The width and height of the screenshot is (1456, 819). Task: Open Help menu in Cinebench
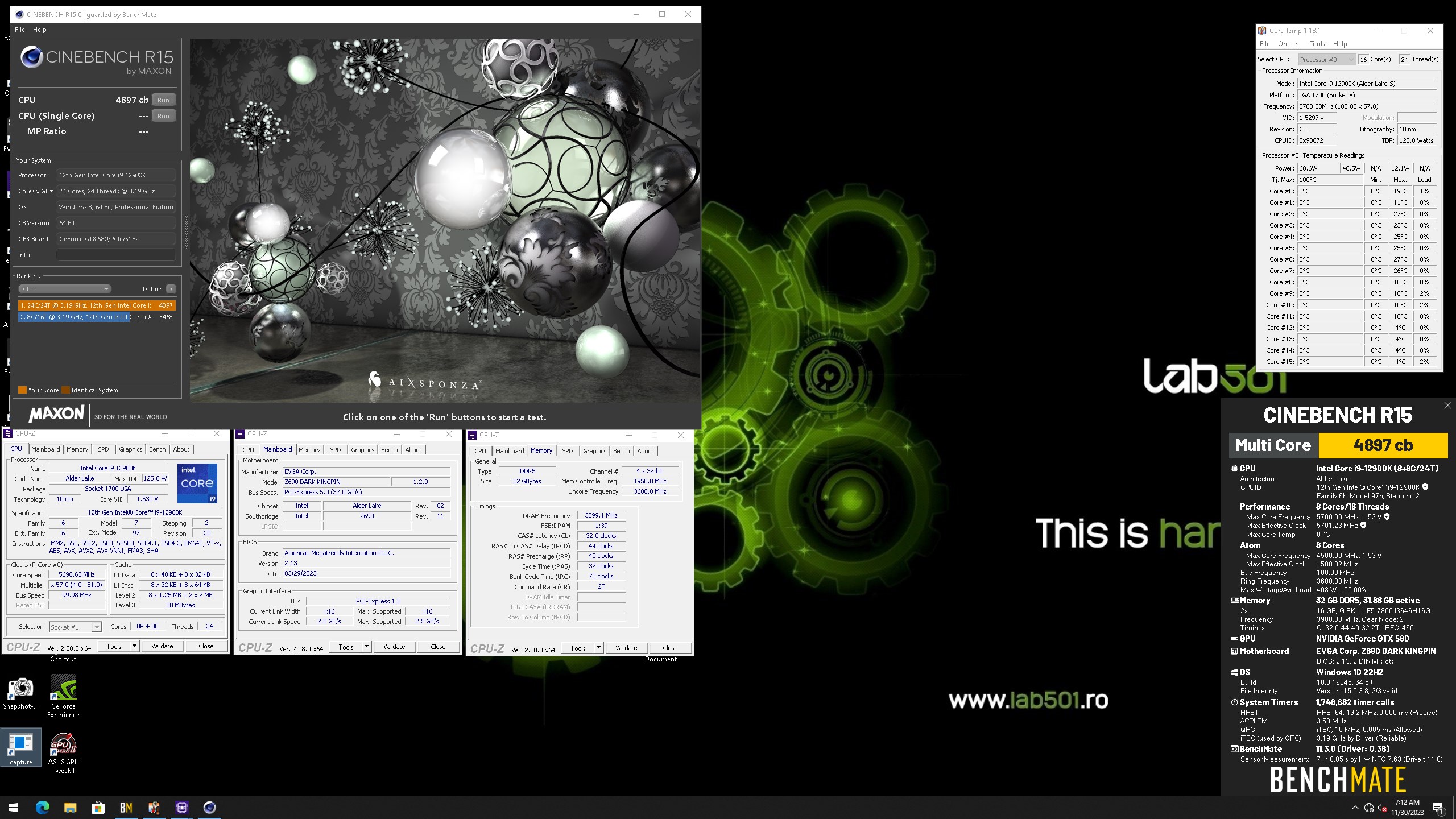[39, 30]
